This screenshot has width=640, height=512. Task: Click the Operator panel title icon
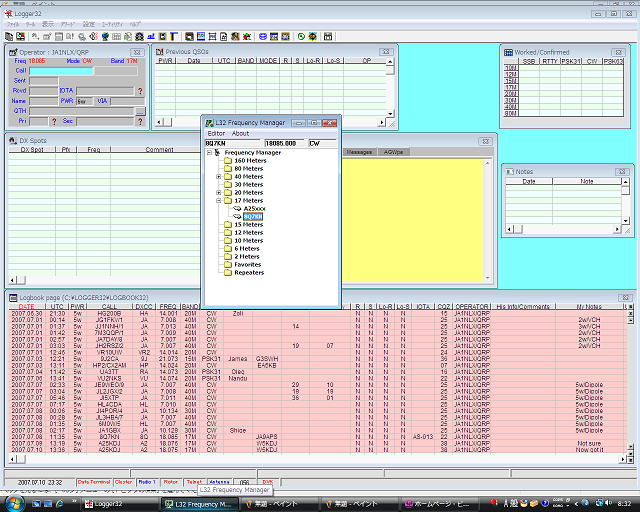tap(13, 52)
